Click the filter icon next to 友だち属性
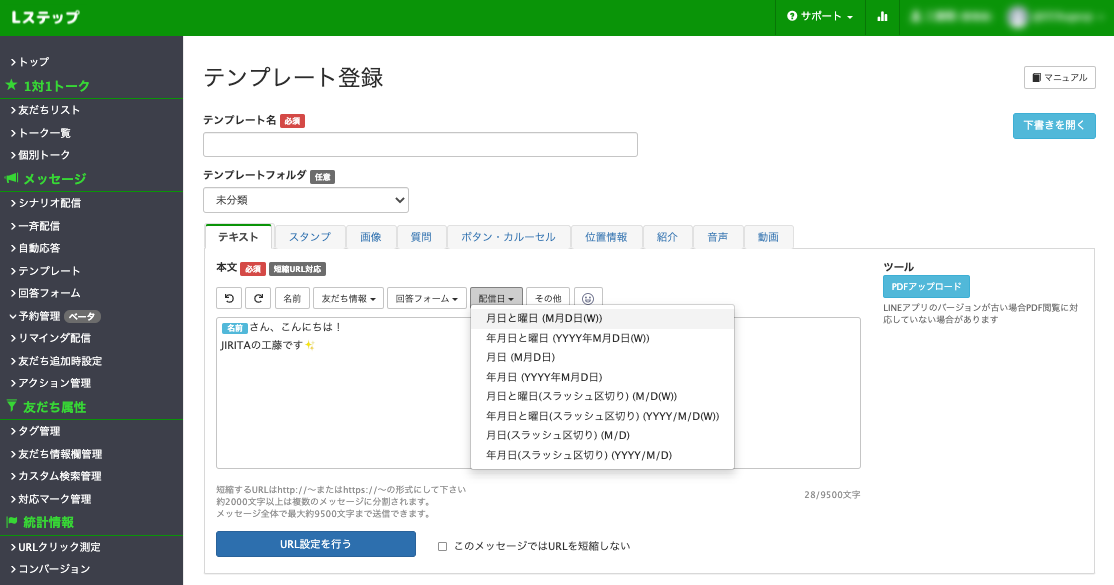 [x=12, y=406]
